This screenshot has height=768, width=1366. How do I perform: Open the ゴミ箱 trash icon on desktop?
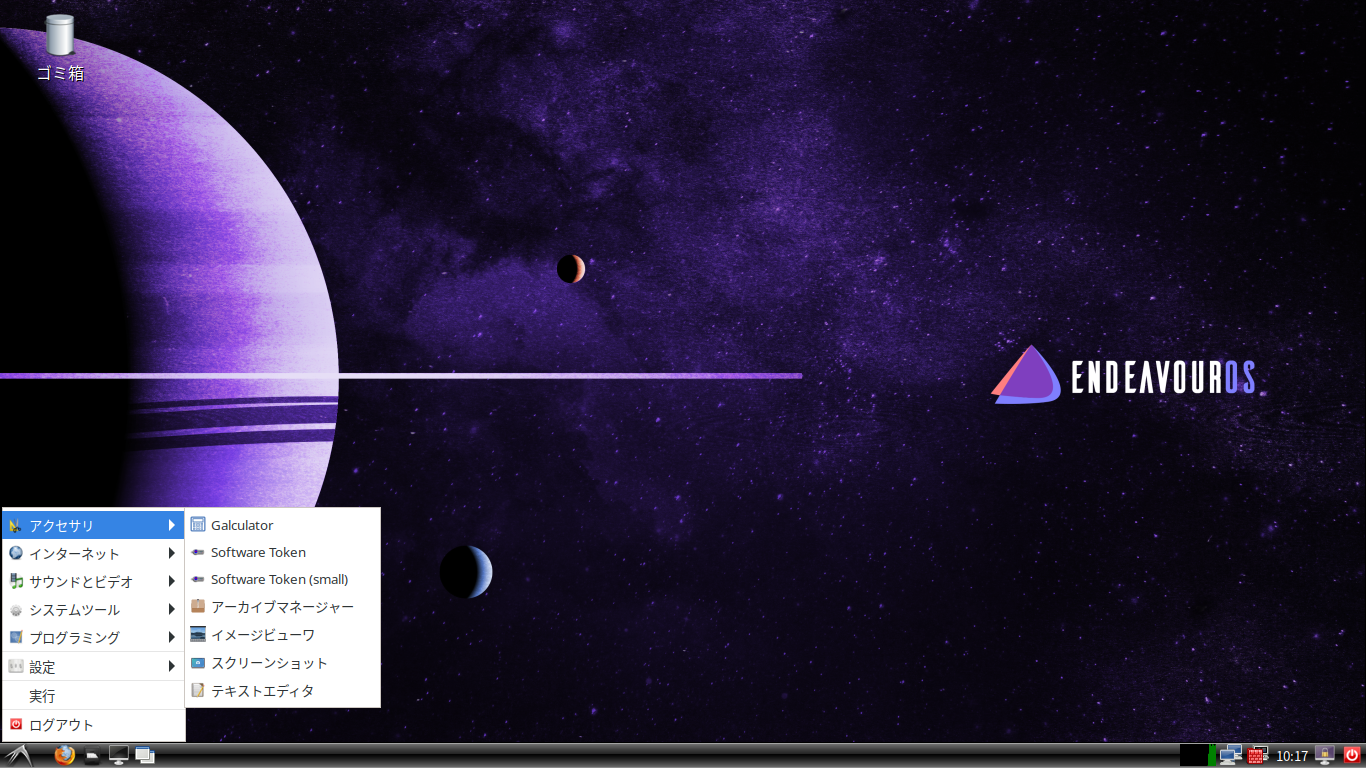(x=60, y=47)
